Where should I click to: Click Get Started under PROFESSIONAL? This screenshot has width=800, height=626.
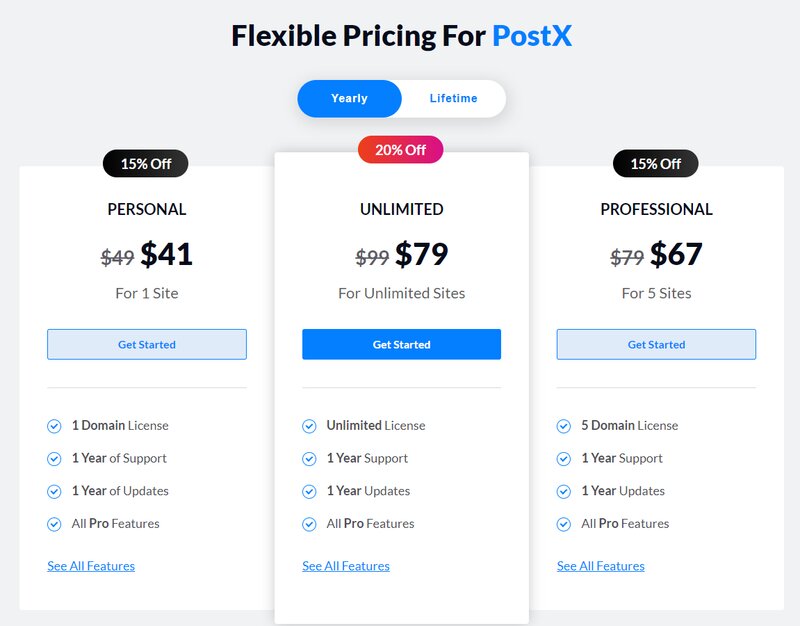656,343
